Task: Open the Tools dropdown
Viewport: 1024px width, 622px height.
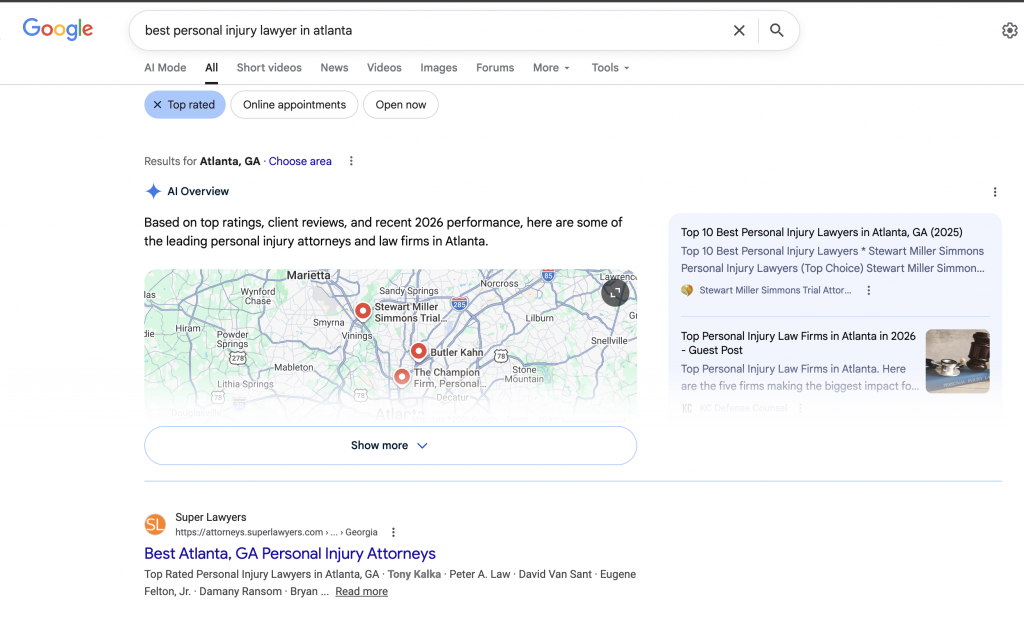Action: [610, 68]
